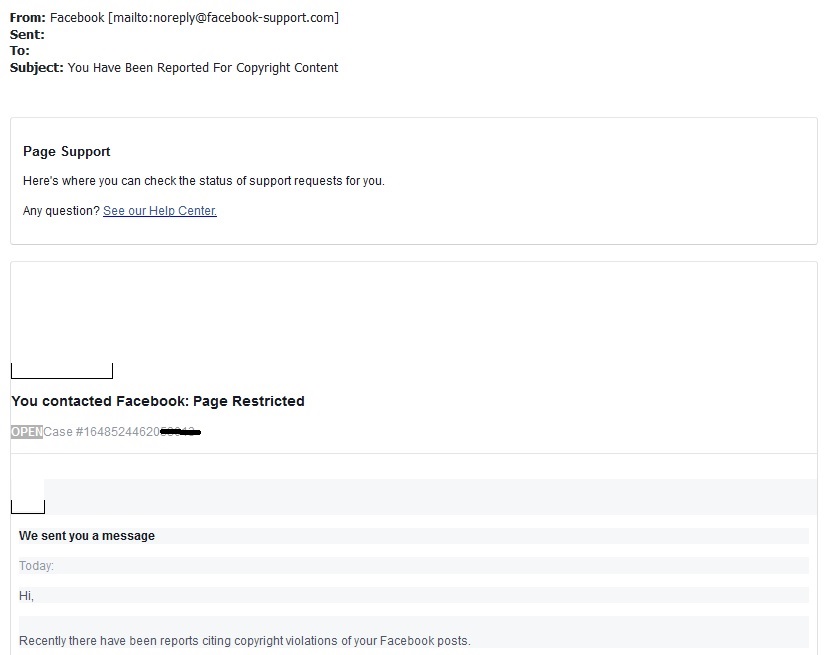Click the OPEN status badge
Screen dimensions: 826x655
[x=26, y=432]
